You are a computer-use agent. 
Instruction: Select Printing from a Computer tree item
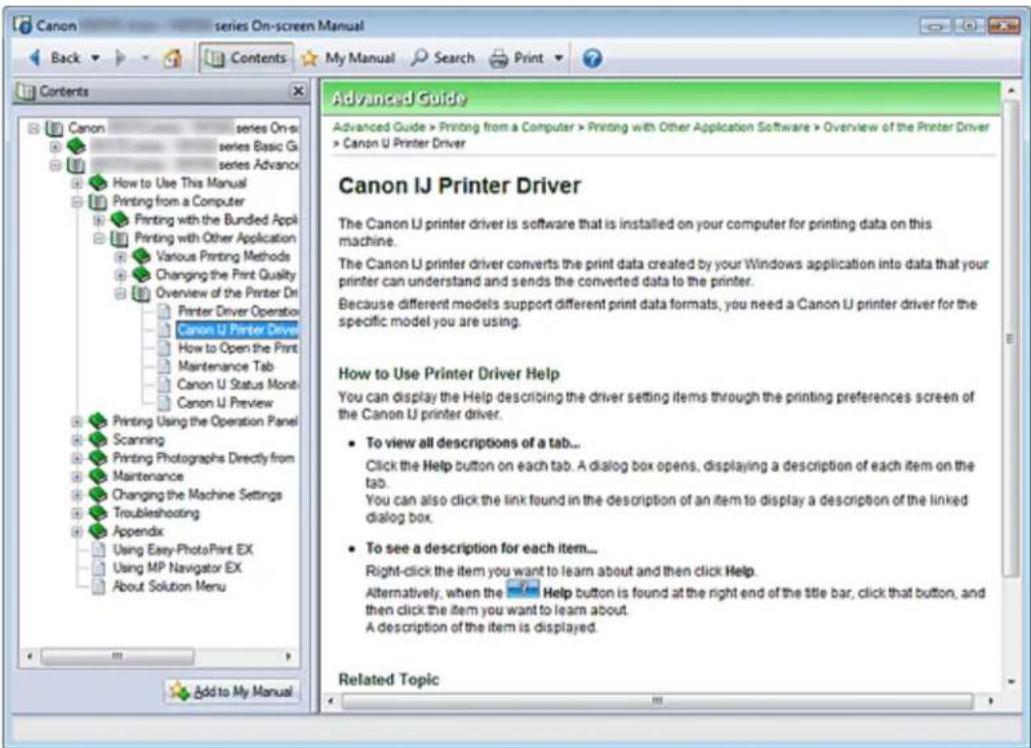[178, 201]
